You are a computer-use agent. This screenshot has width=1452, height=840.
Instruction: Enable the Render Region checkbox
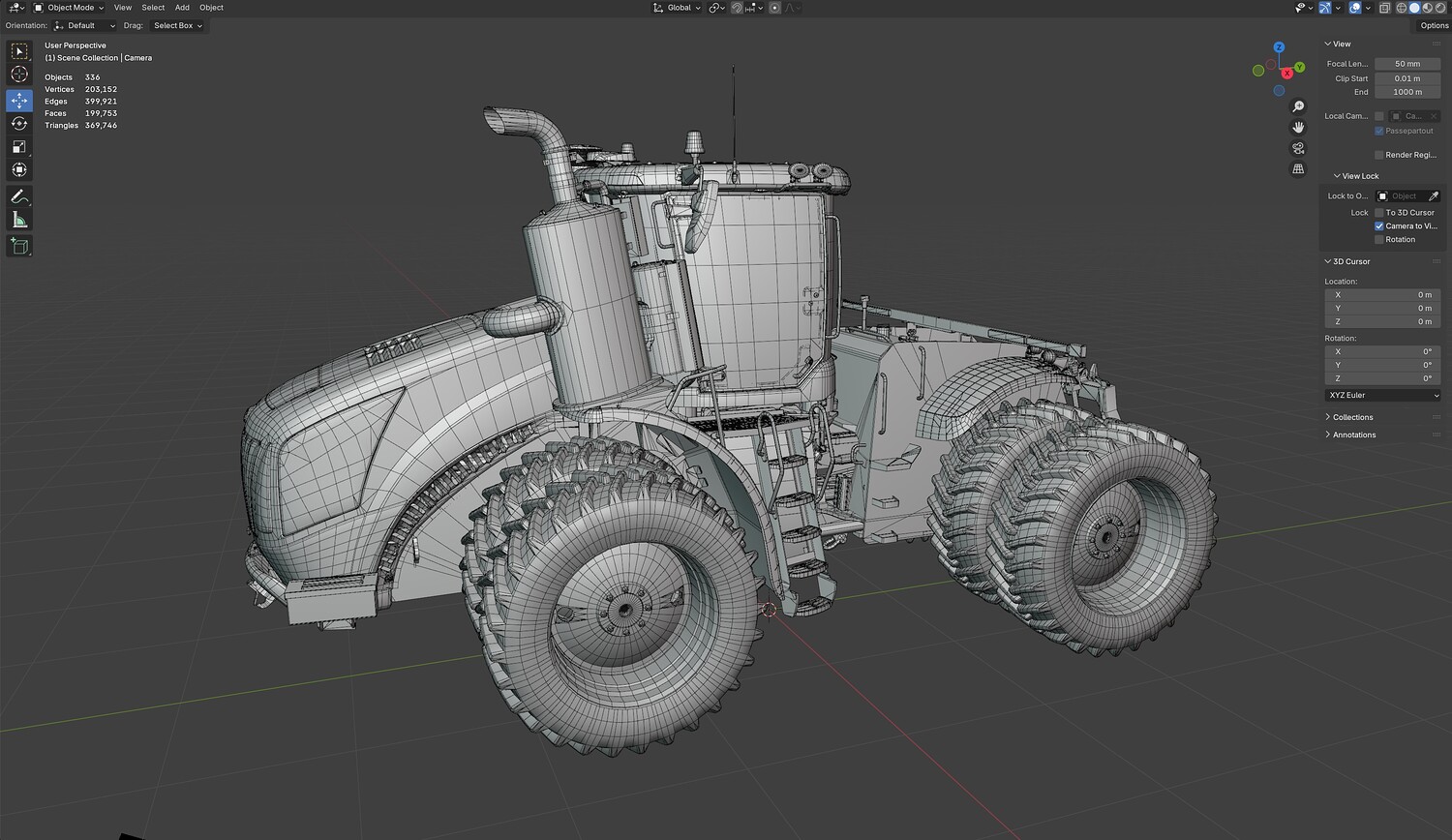pos(1379,155)
